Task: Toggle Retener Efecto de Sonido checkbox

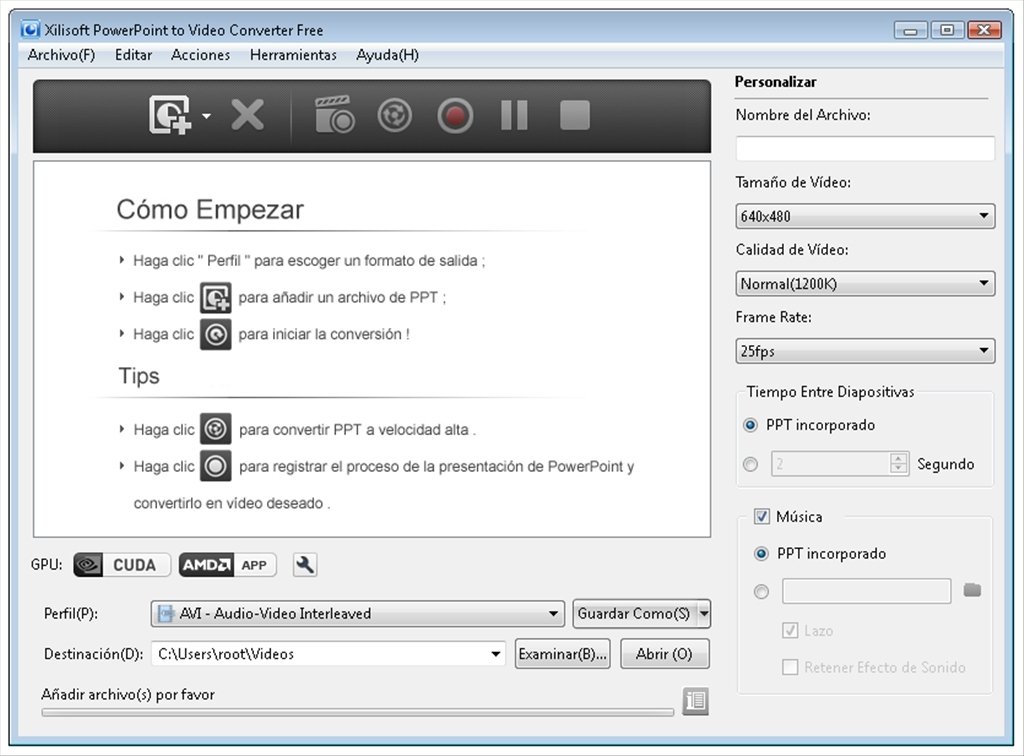Action: pos(790,667)
